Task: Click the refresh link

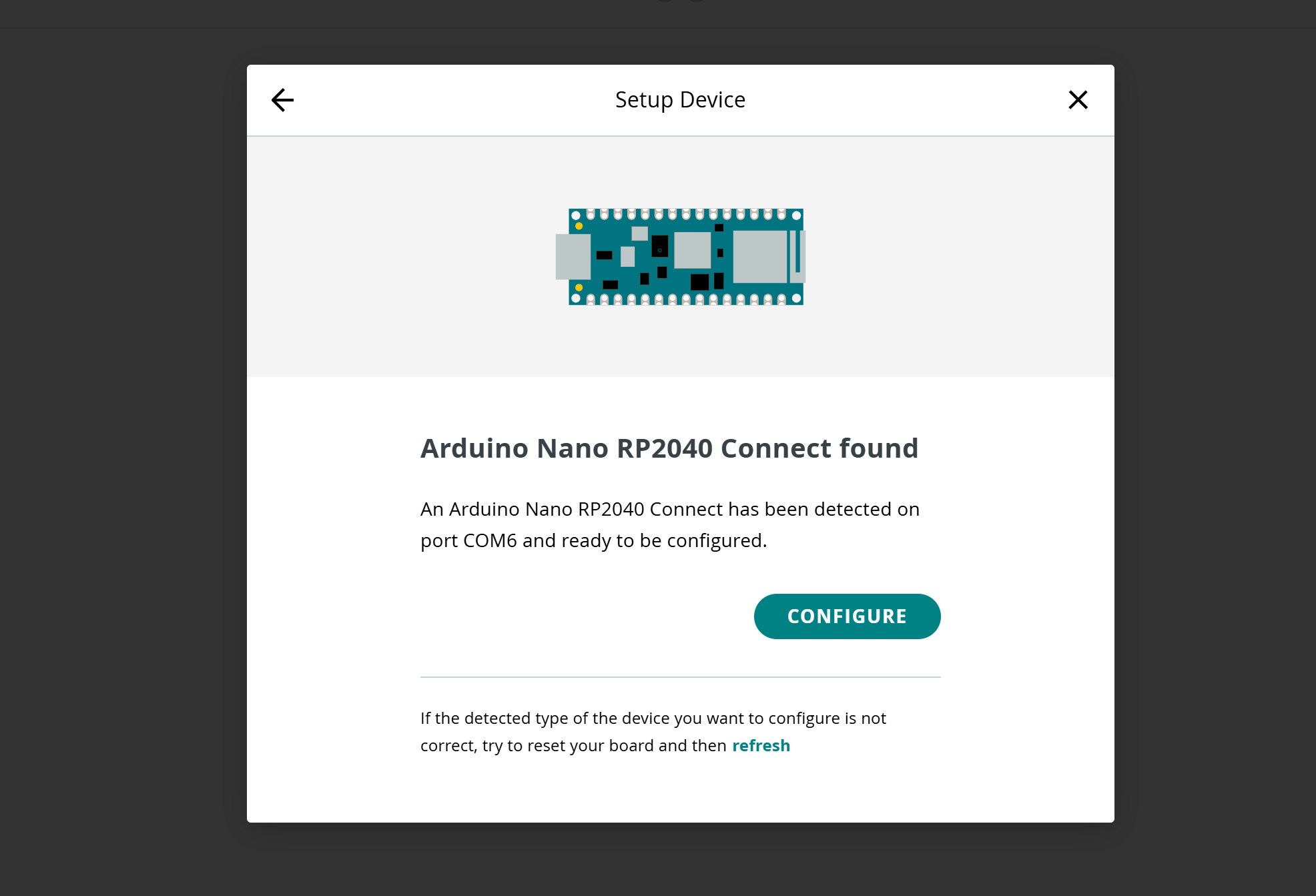Action: pyautogui.click(x=761, y=745)
